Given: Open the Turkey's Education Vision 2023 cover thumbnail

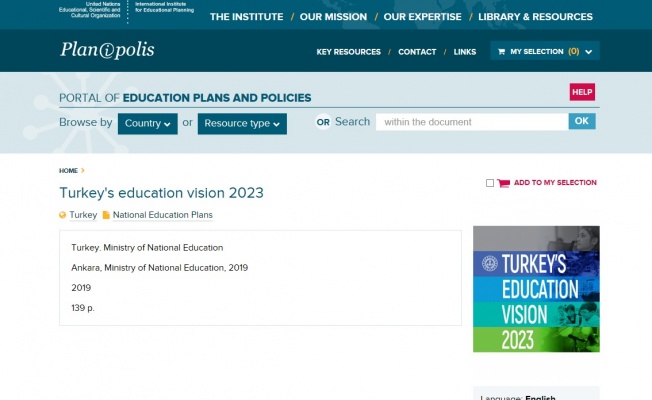Looking at the screenshot, I should click(536, 289).
